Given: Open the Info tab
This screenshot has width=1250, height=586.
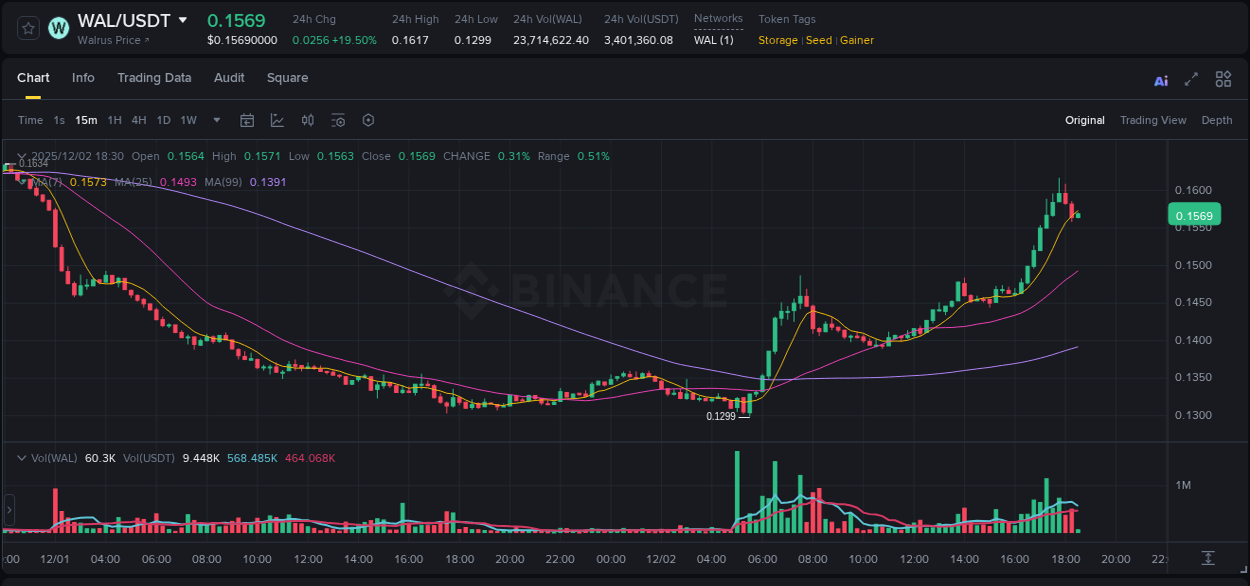Looking at the screenshot, I should coord(83,78).
